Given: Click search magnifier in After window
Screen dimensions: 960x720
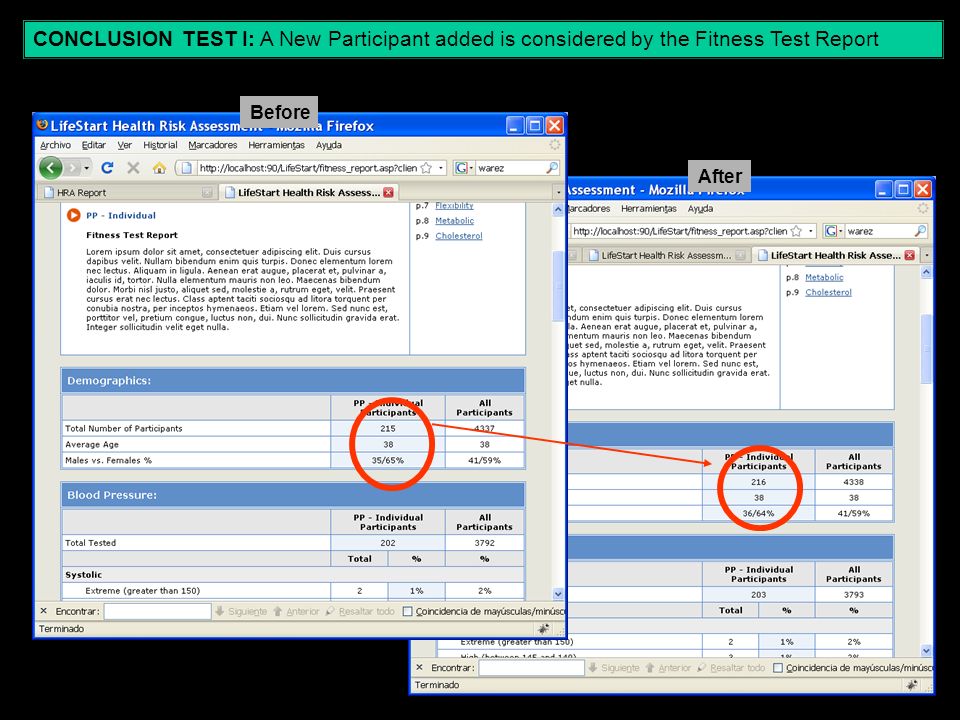Looking at the screenshot, I should (920, 231).
